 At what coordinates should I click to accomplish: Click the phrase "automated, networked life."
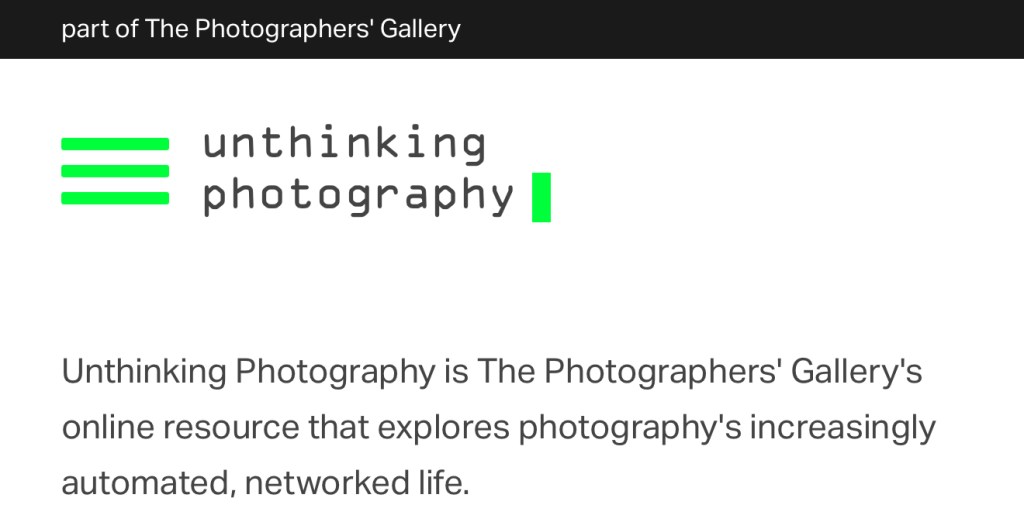pos(265,484)
